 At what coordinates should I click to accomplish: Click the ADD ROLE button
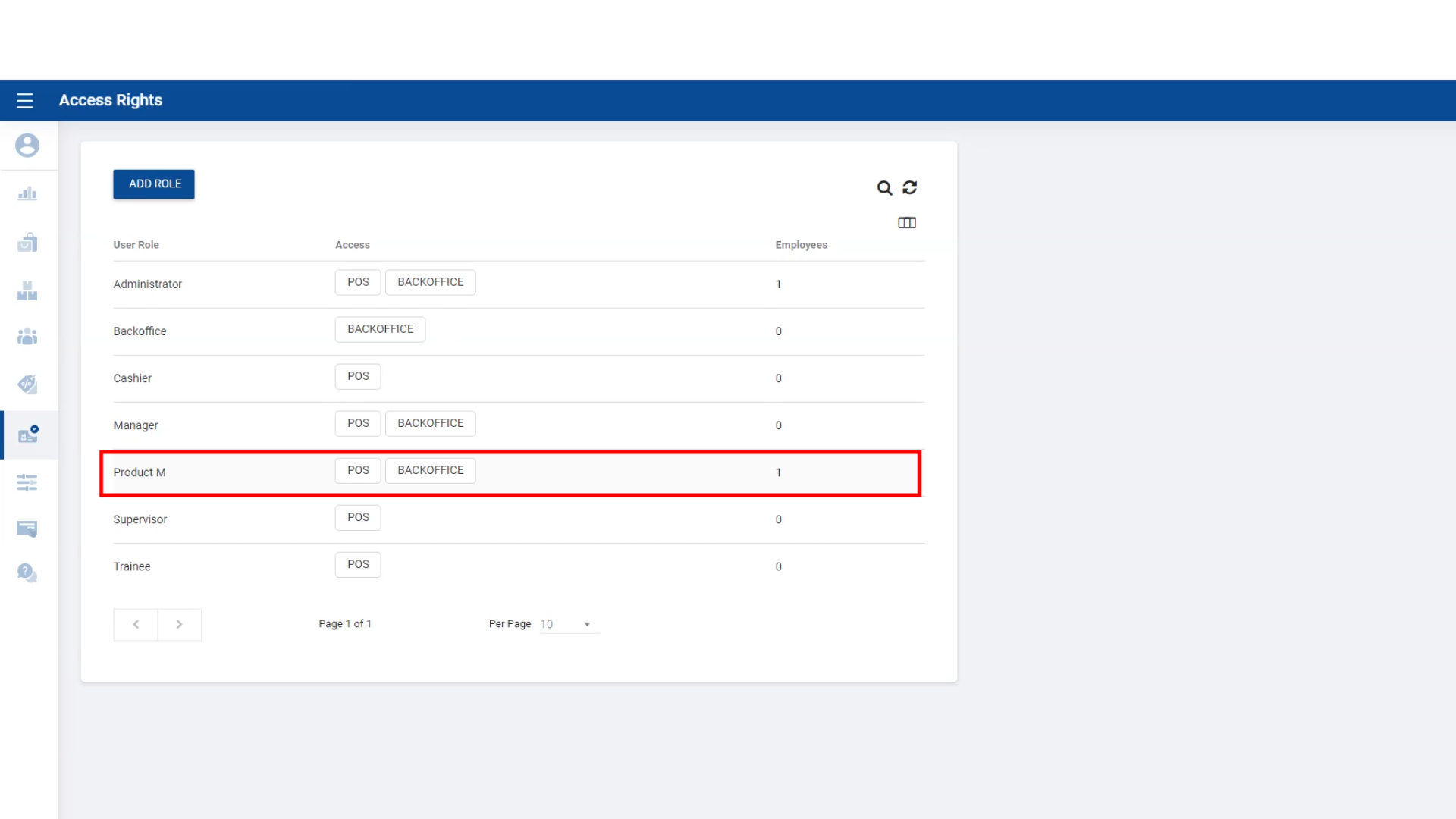154,184
